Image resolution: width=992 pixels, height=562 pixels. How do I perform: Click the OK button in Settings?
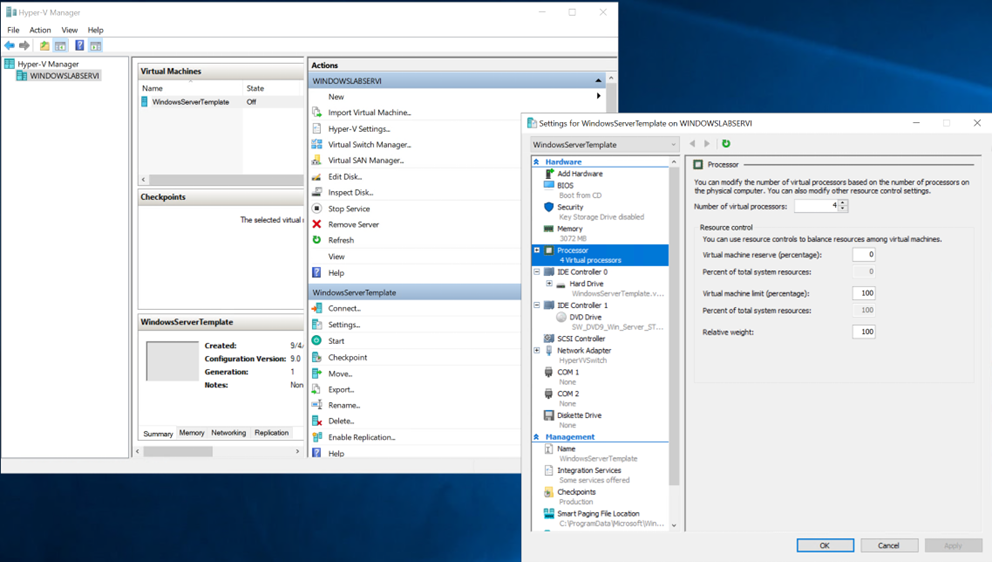coord(825,545)
